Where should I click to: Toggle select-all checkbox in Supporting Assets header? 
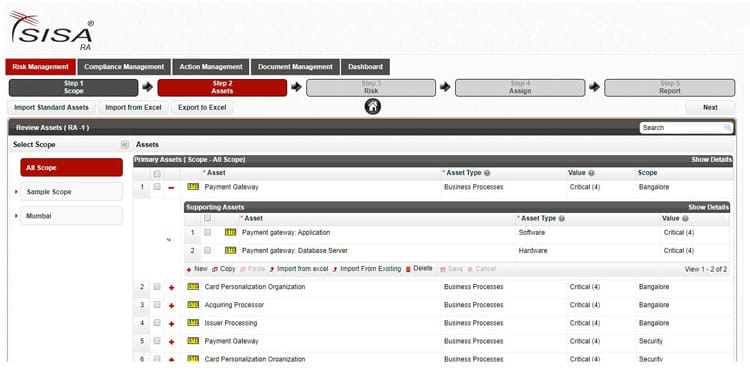[207, 219]
